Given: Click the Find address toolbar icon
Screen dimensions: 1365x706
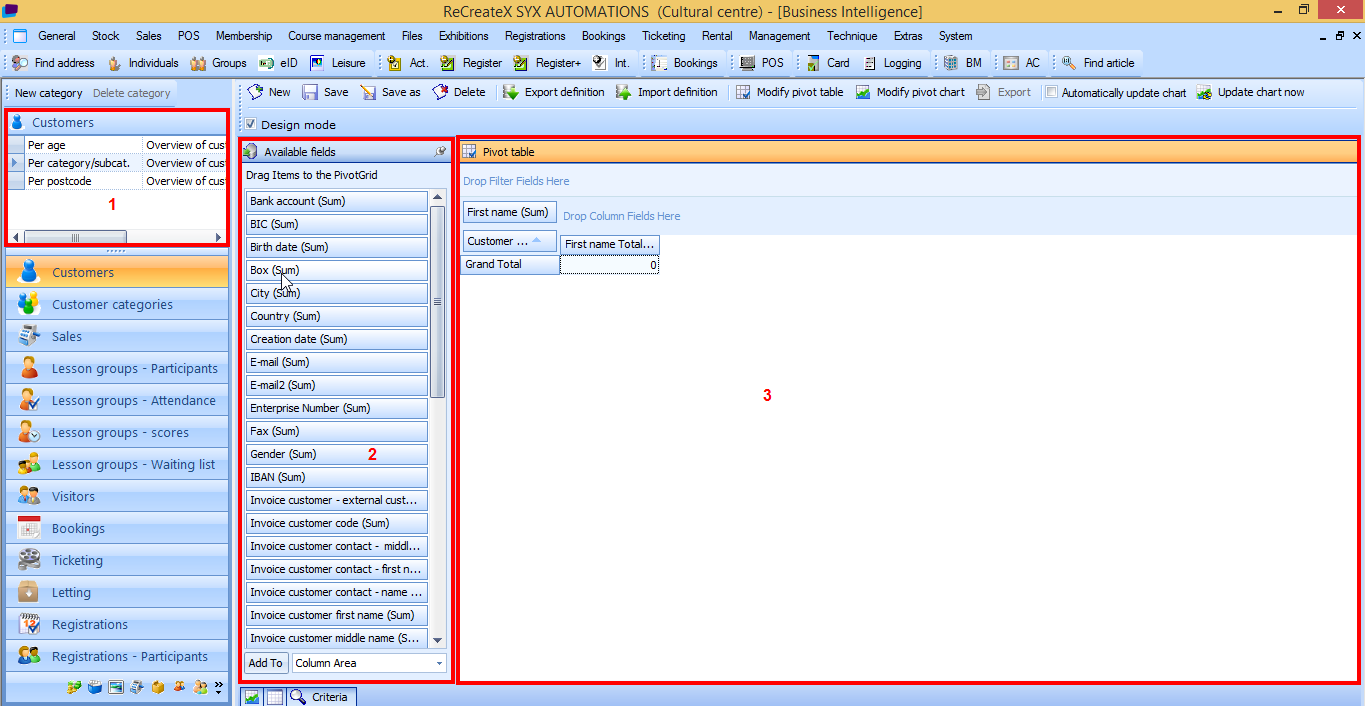Looking at the screenshot, I should tap(20, 63).
